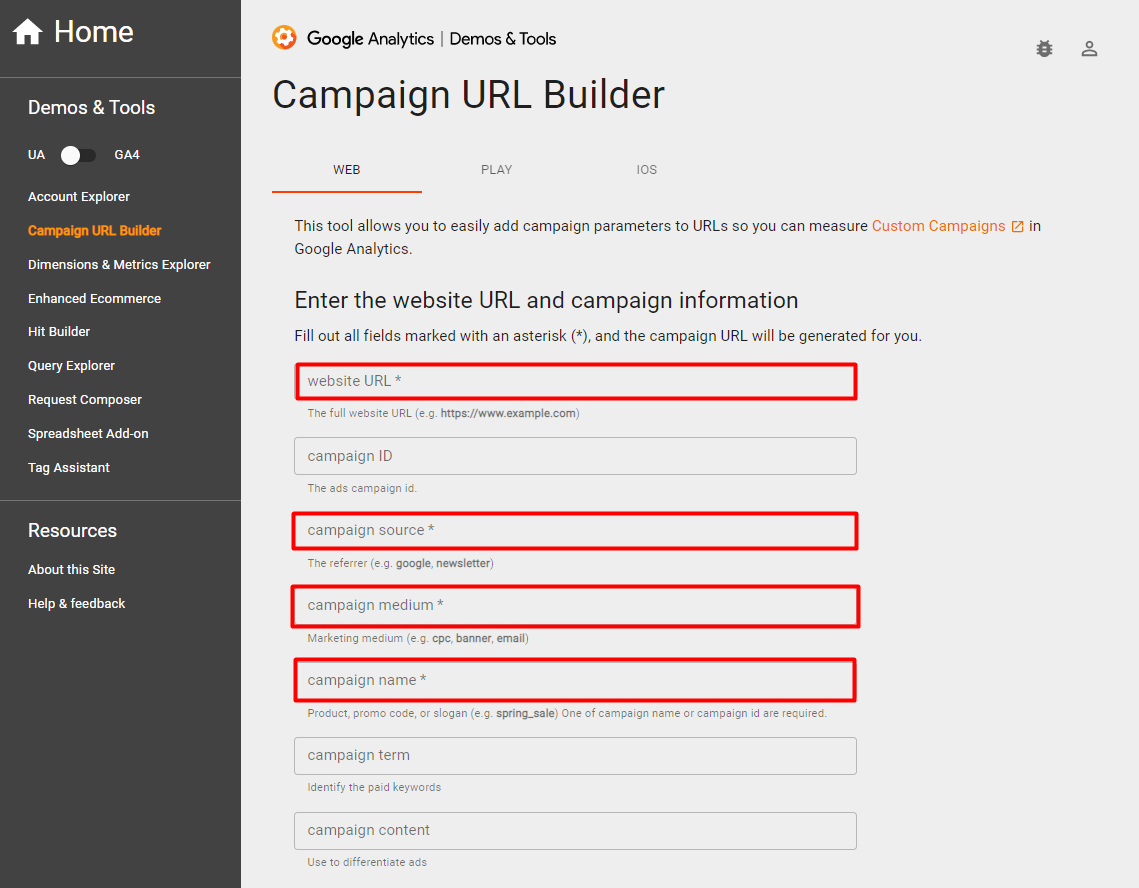The height and width of the screenshot is (888, 1139).
Task: Open the Hit Builder page
Action: pyautogui.click(x=59, y=332)
